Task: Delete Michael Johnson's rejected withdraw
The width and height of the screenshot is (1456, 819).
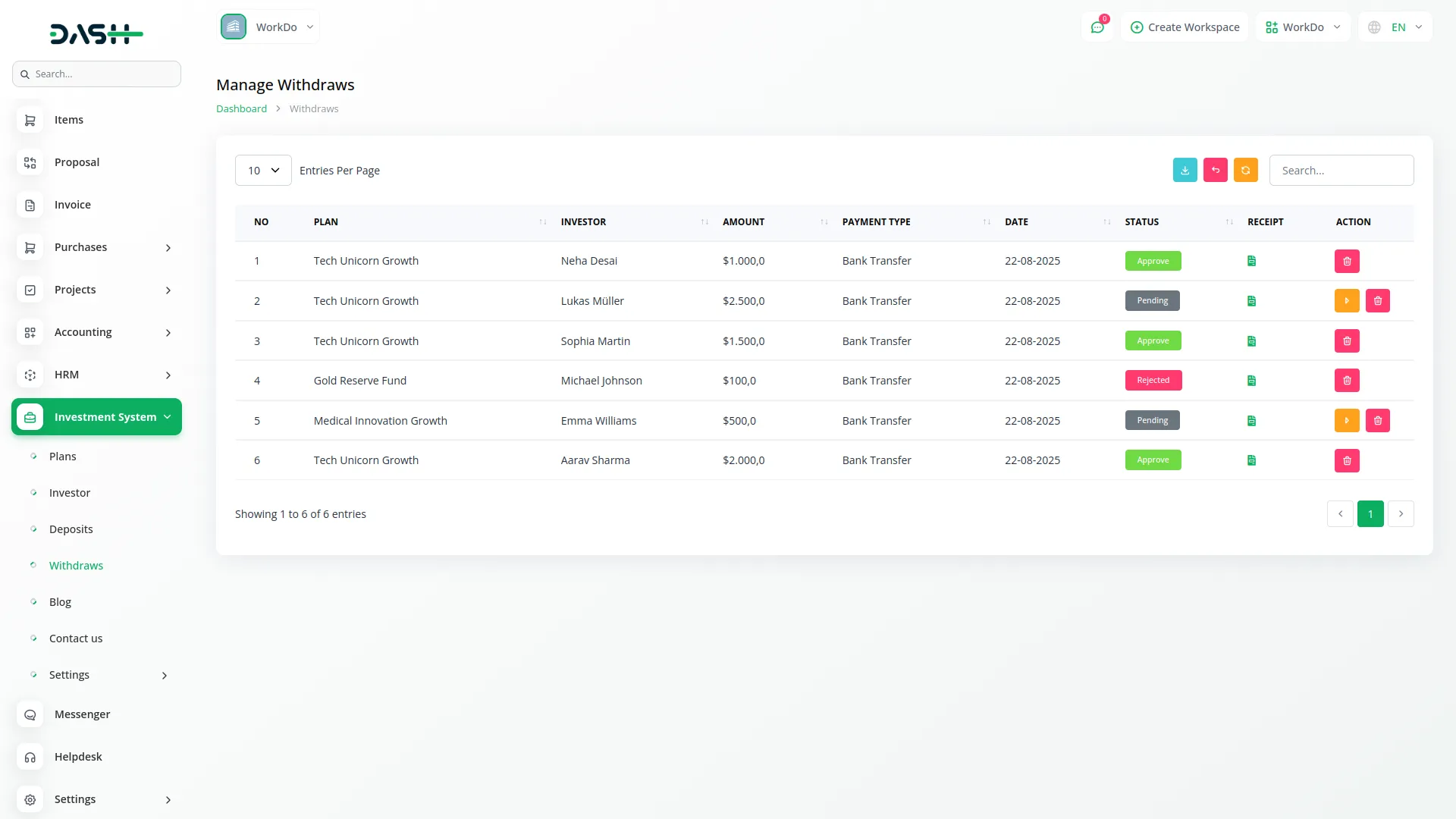Action: point(1347,381)
